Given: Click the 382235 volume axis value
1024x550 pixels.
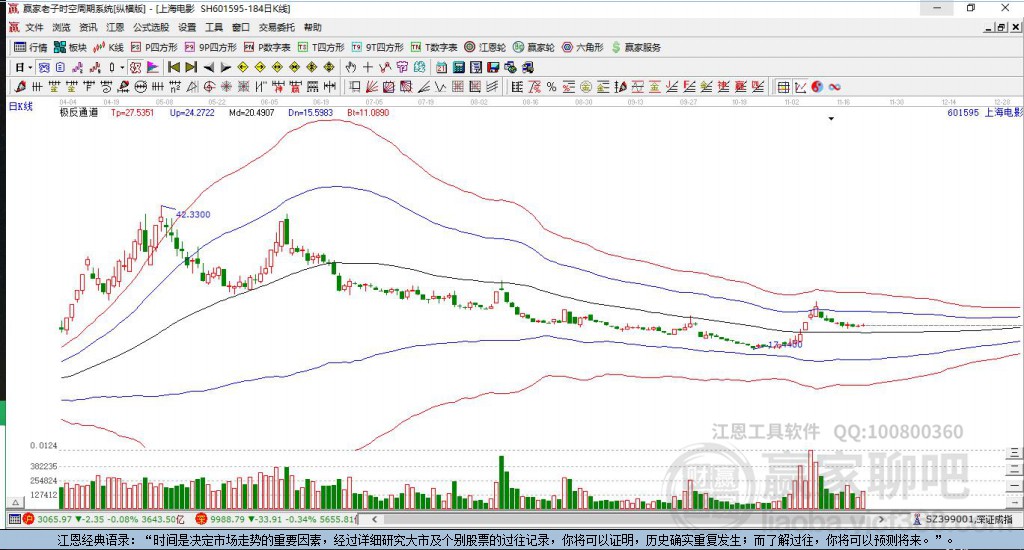Looking at the screenshot, I should point(44,466).
